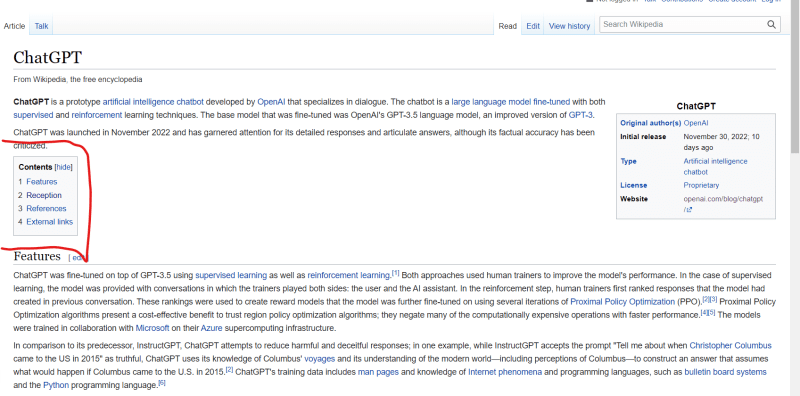
Task: Open the large language model link
Action: [491, 102]
